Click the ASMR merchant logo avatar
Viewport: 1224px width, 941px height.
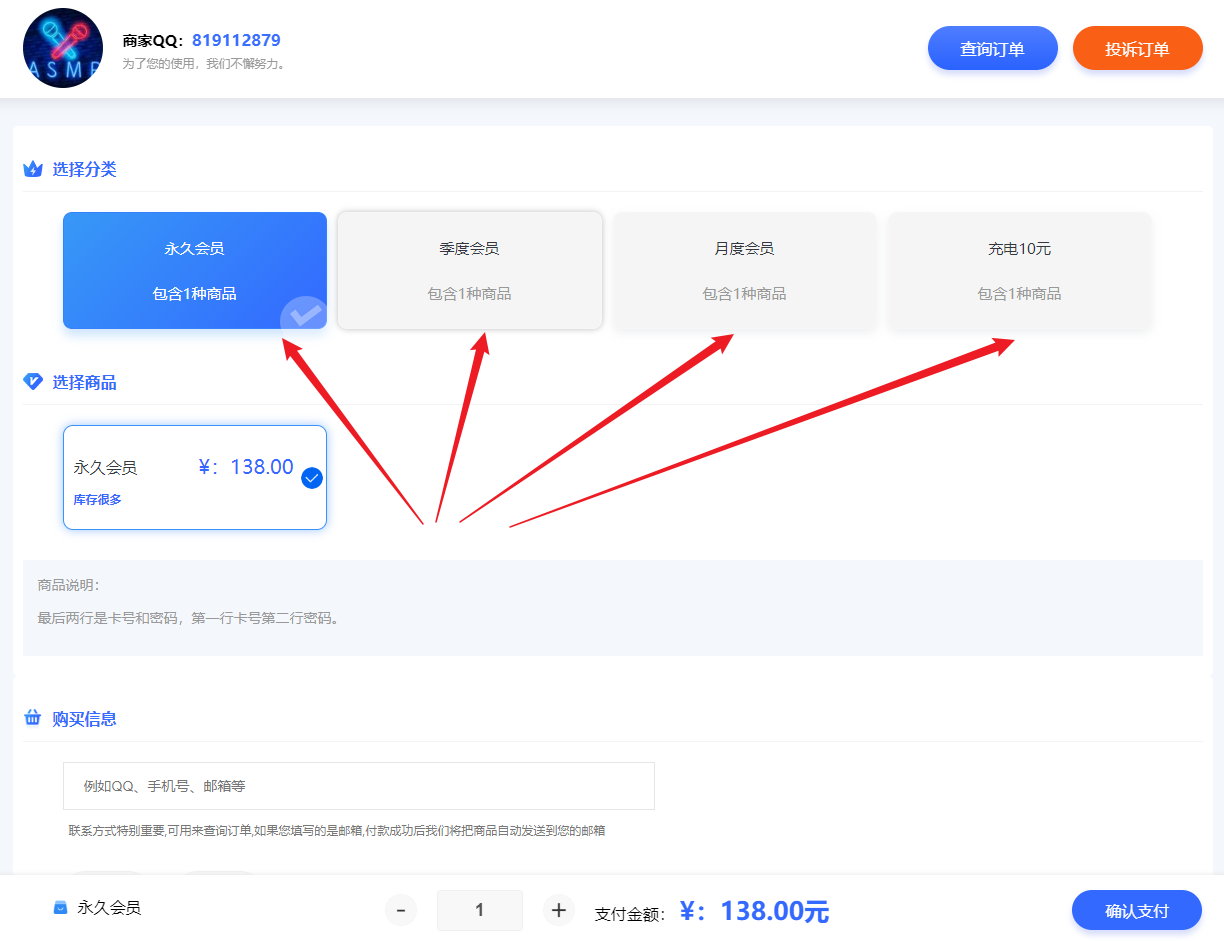pos(63,48)
